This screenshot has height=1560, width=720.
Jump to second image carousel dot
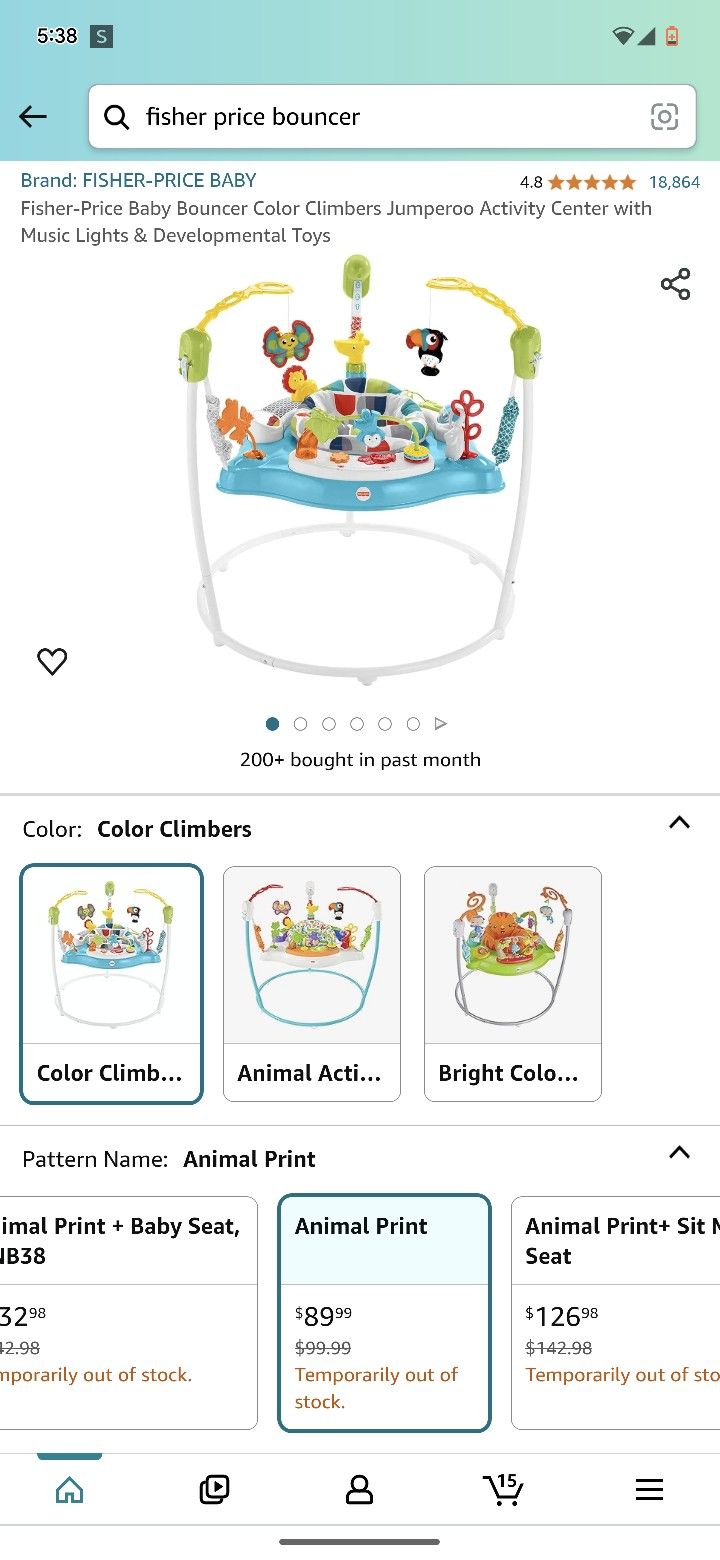click(x=301, y=724)
